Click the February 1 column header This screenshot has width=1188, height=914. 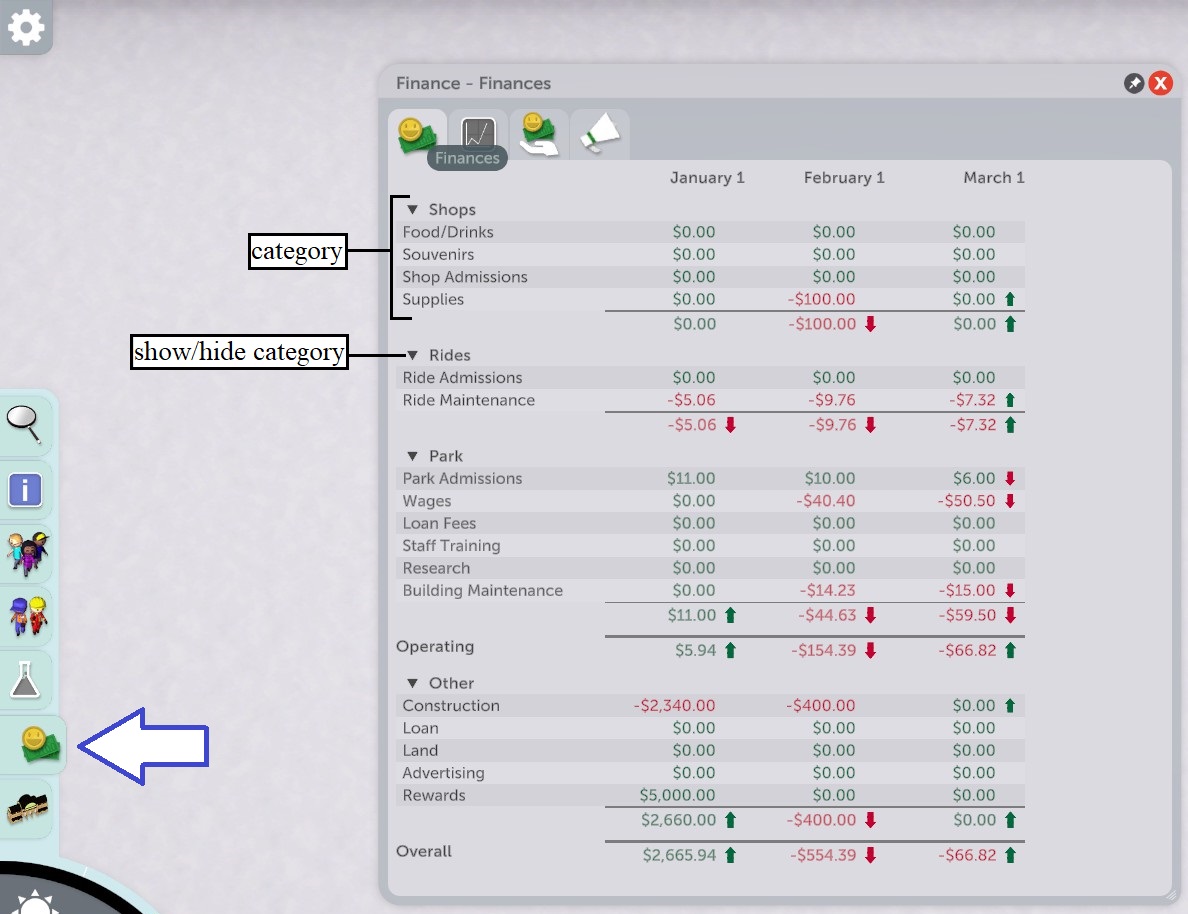(844, 177)
